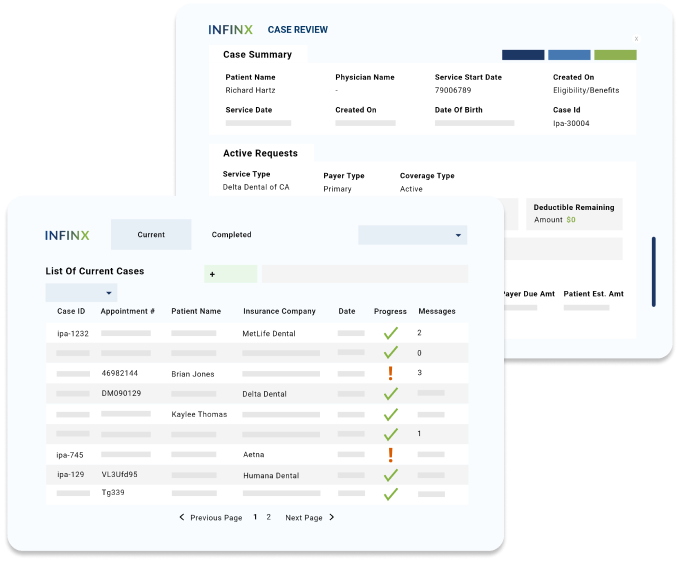Click the dark navy status bar in Case Review
The height and width of the screenshot is (563, 677).
click(523, 55)
